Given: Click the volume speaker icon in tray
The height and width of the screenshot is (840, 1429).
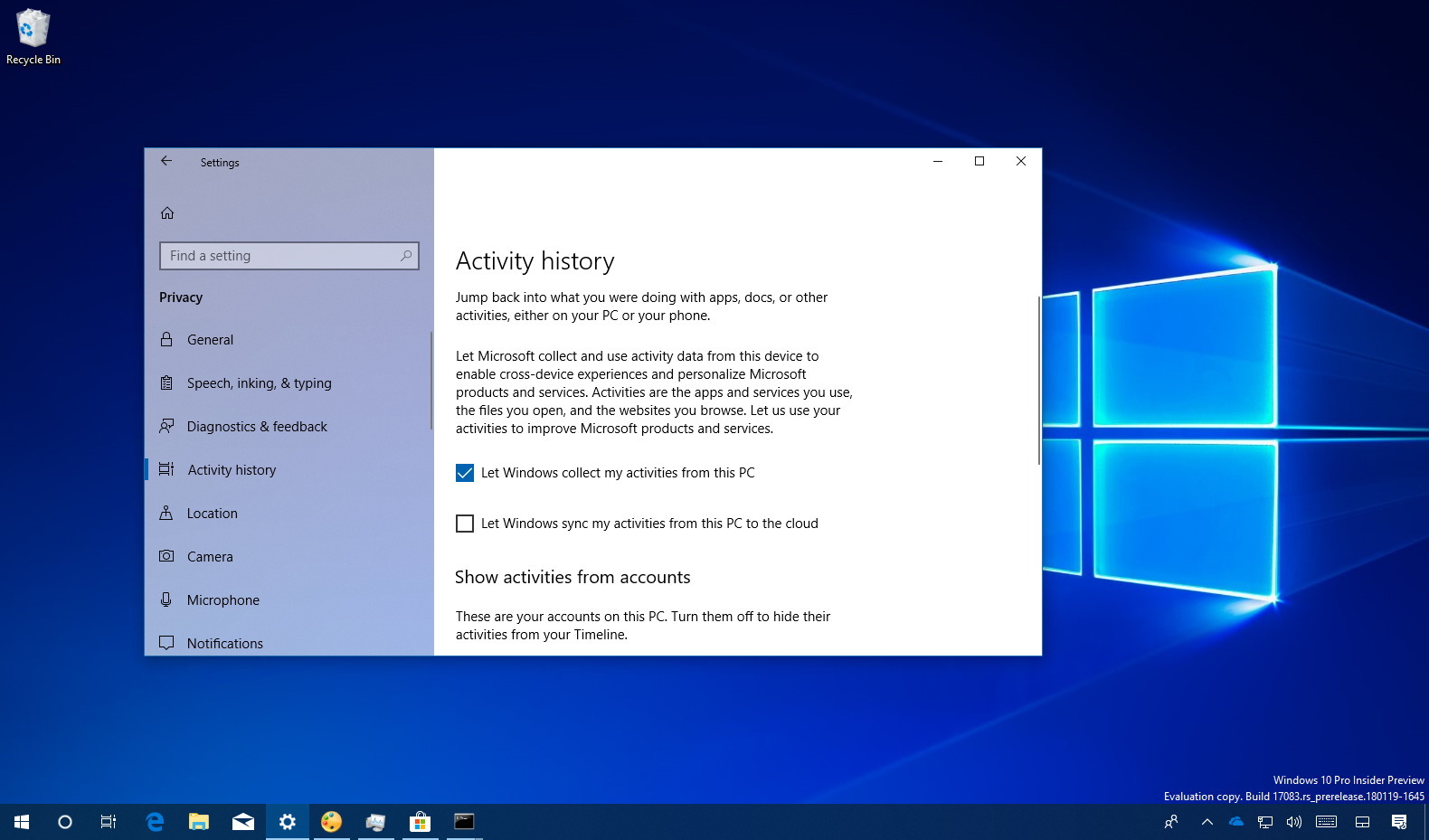Looking at the screenshot, I should point(1294,822).
